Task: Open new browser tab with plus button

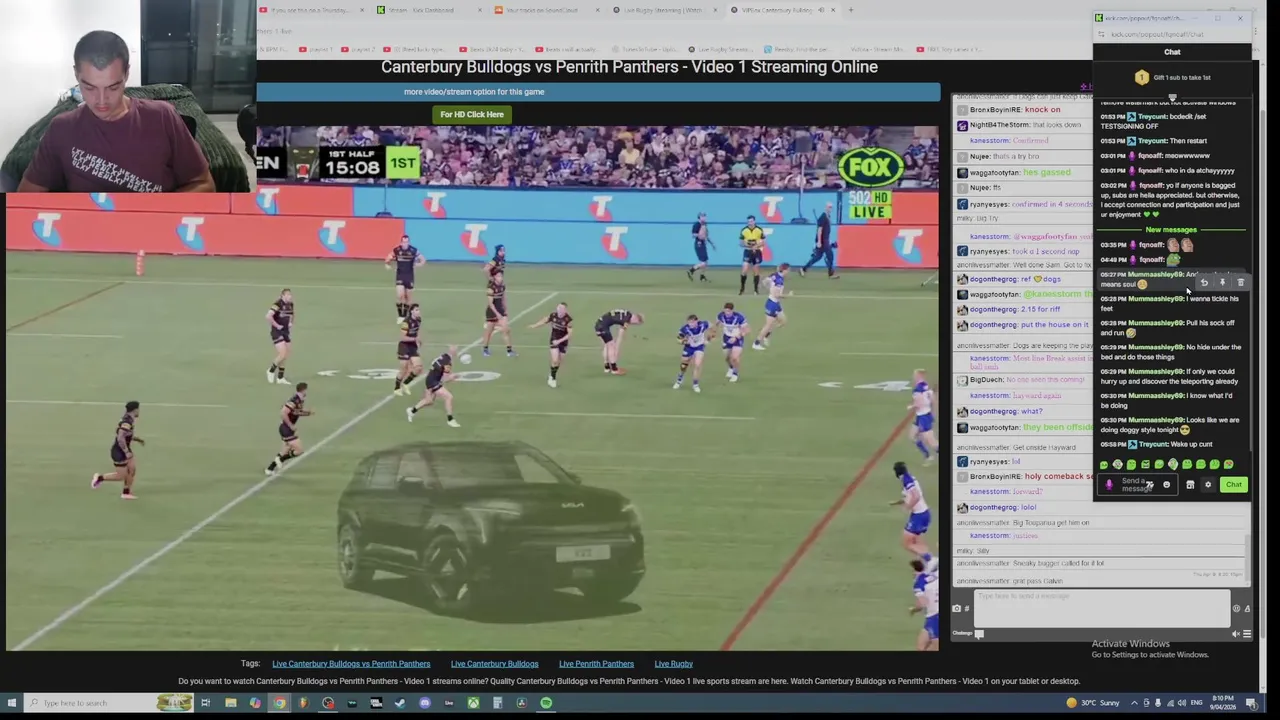Action: 851,10
